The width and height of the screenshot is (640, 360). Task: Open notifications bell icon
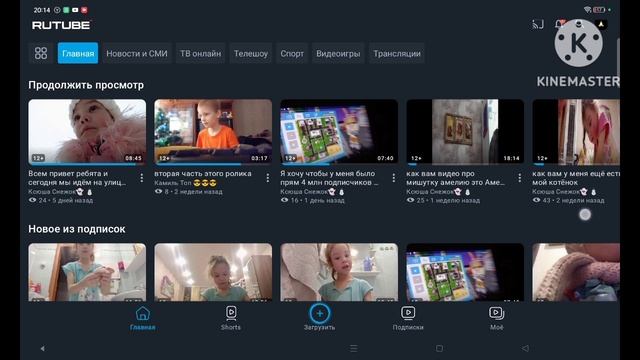560,24
